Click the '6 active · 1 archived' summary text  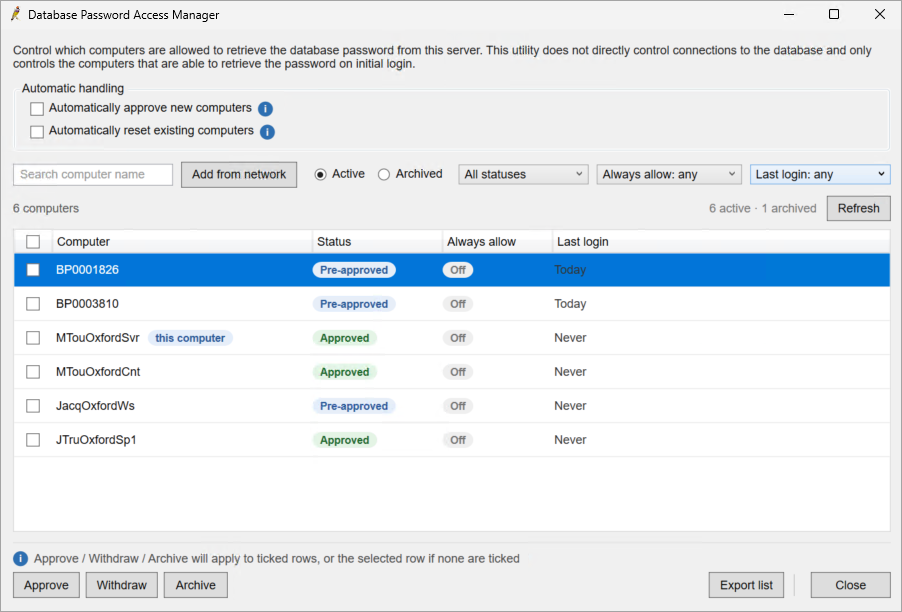click(762, 208)
